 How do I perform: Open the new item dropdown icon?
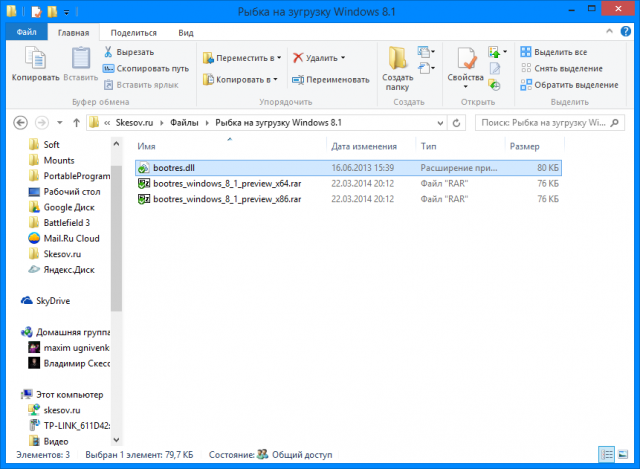click(426, 52)
